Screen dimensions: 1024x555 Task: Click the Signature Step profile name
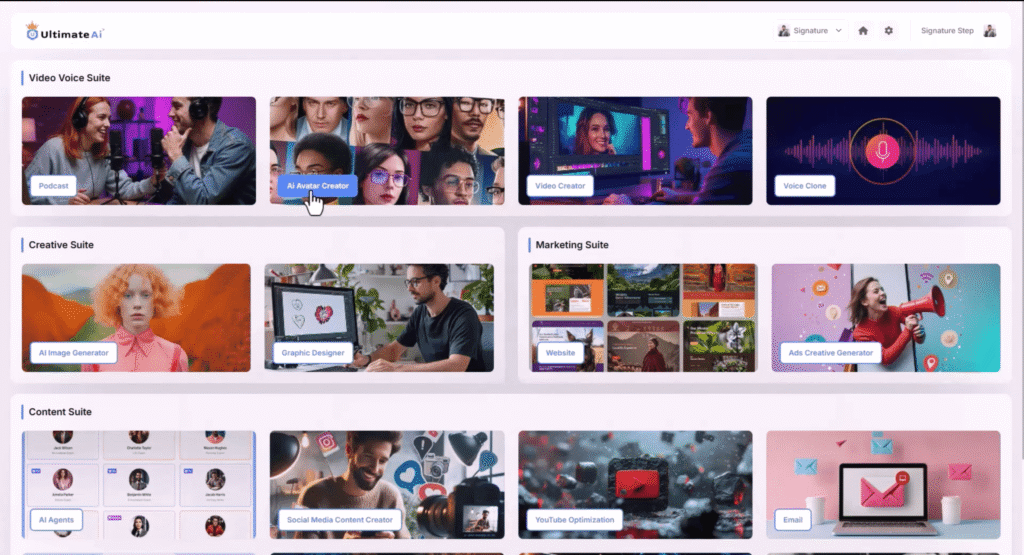point(946,31)
